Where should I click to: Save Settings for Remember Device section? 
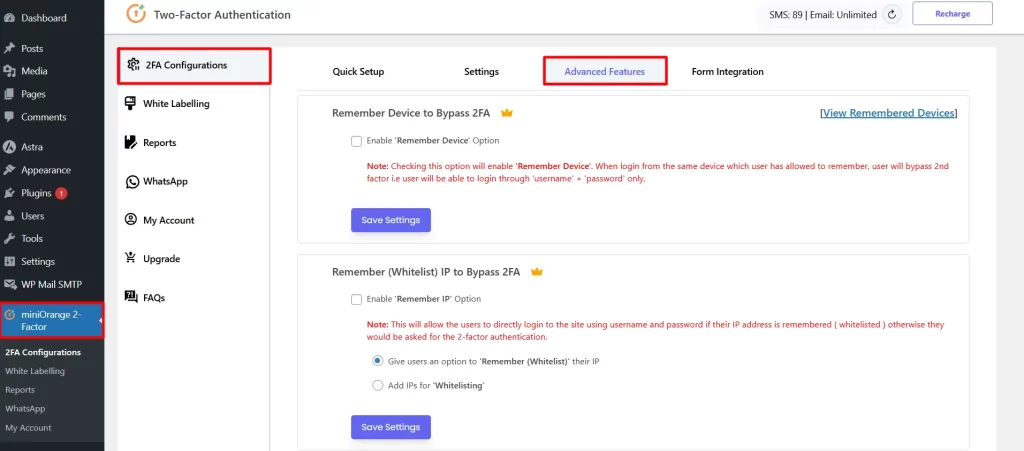pos(390,220)
